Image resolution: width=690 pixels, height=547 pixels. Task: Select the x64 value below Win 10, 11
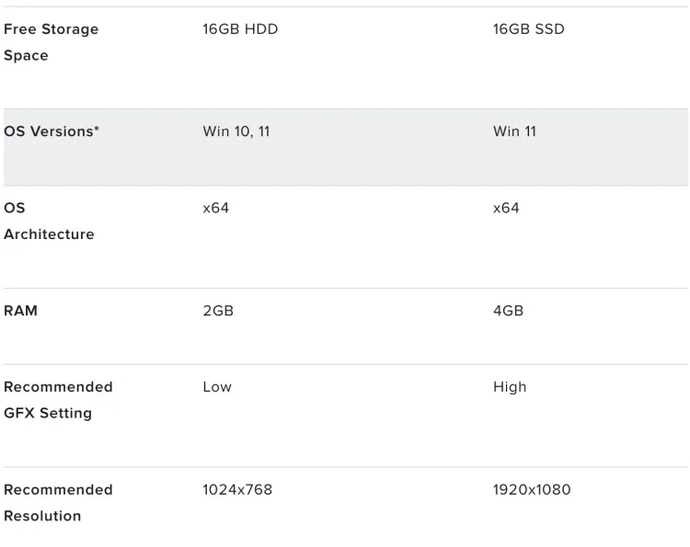(x=216, y=208)
